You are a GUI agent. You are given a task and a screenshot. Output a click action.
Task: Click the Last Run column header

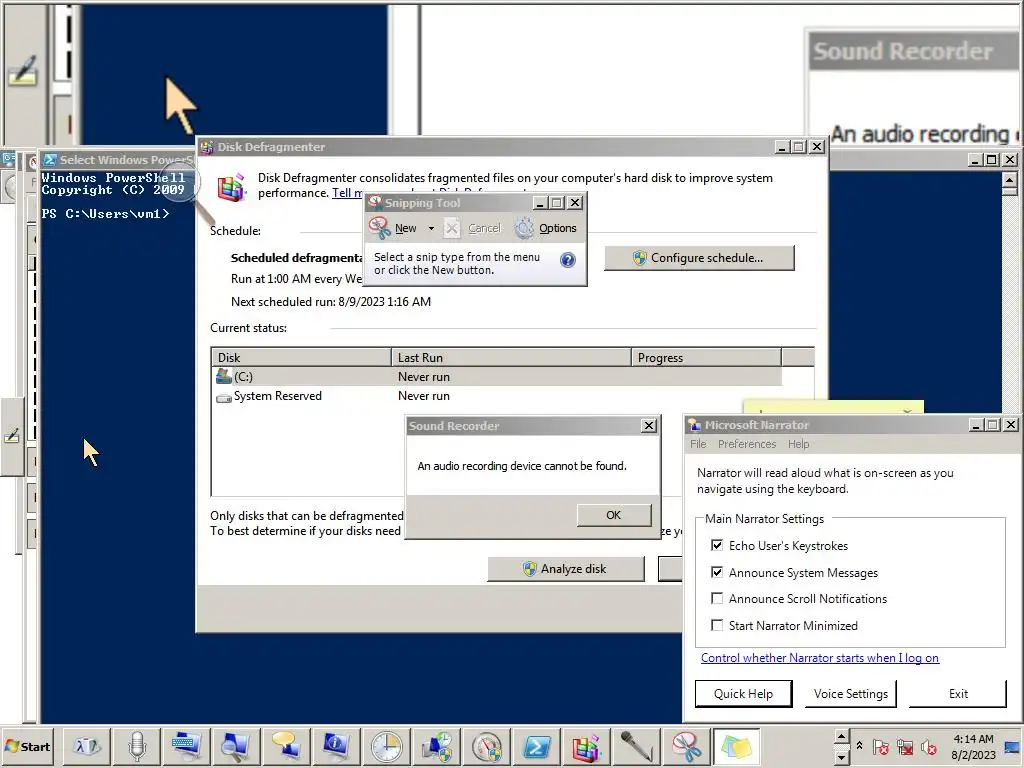[511, 357]
